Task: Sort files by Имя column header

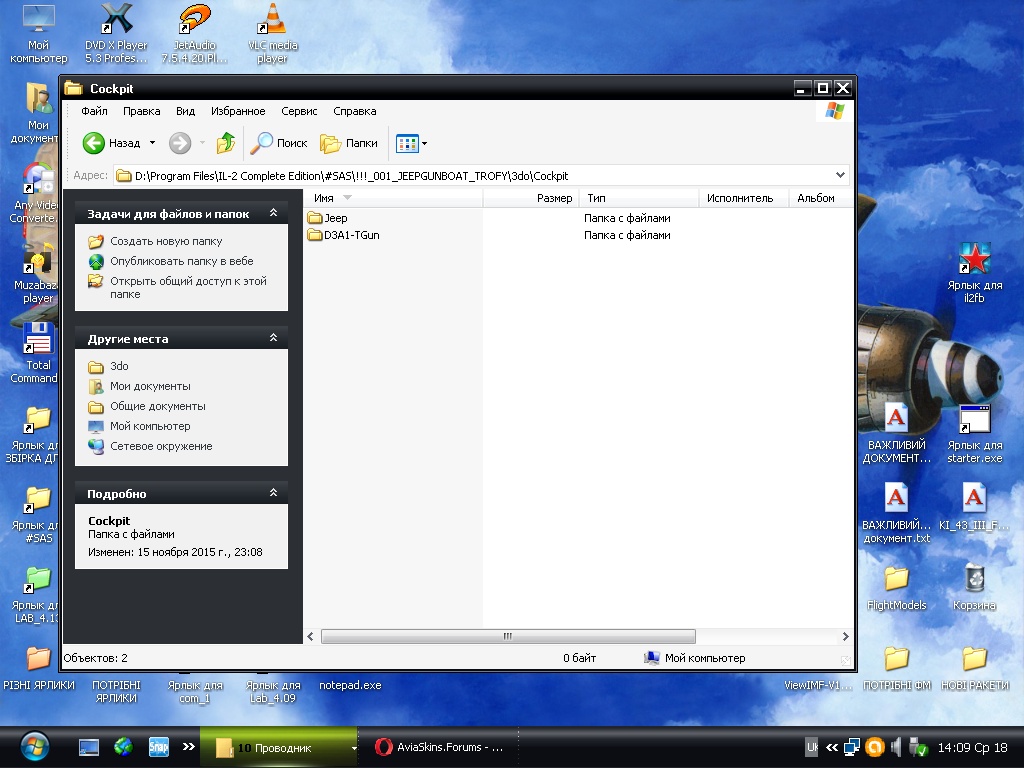Action: click(x=324, y=198)
